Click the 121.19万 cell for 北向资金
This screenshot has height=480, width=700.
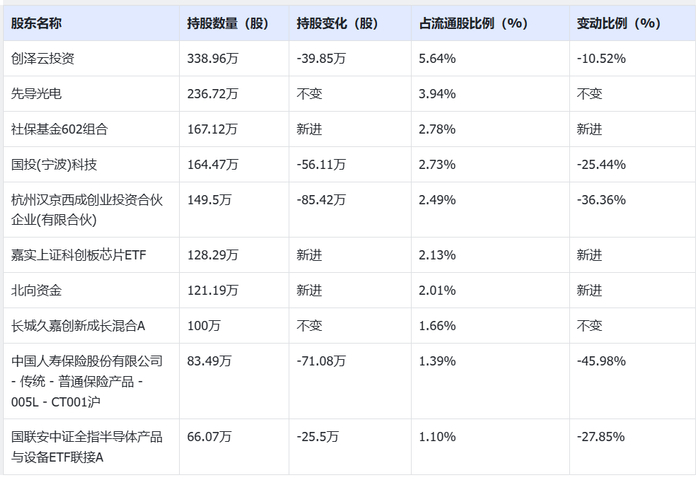[213, 290]
